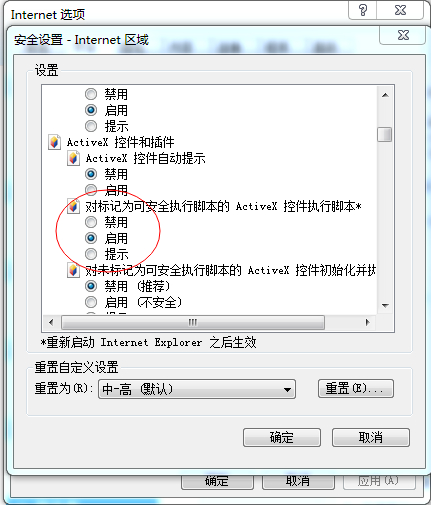The width and height of the screenshot is (431, 505).
Task: Click the down arrow of the vertical scrollbar
Action: tap(385, 305)
